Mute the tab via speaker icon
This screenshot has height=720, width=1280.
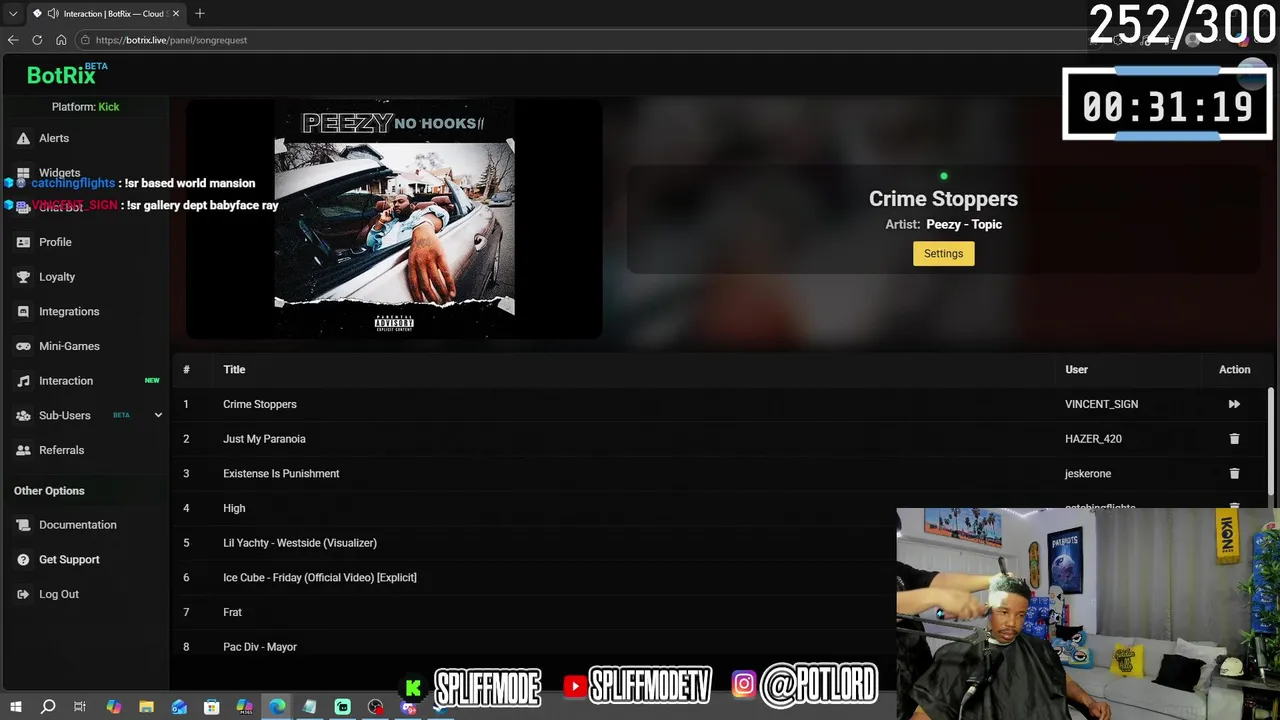[52, 14]
